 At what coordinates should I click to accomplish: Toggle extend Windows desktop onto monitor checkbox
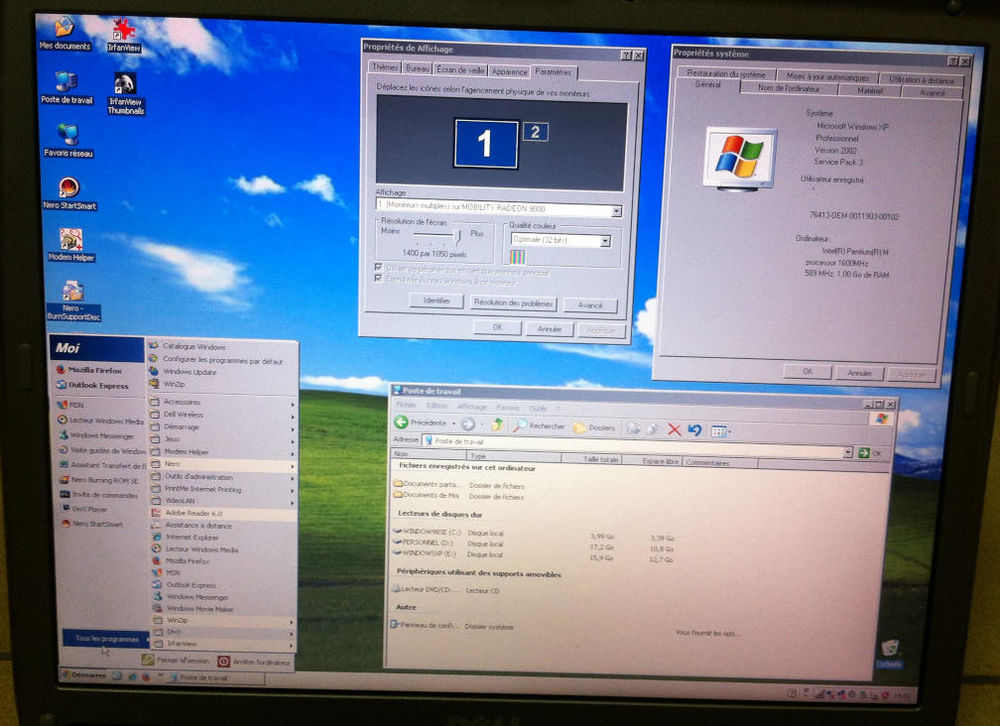(x=379, y=278)
